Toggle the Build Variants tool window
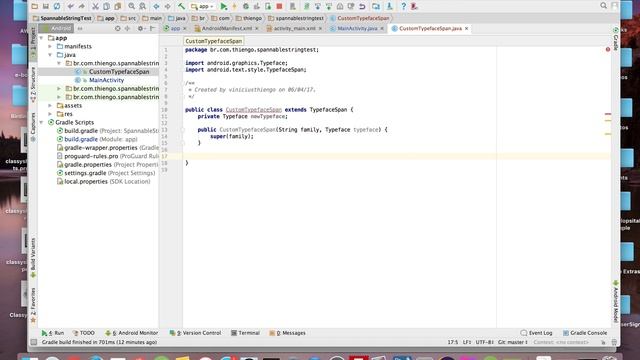 click(x=33, y=258)
